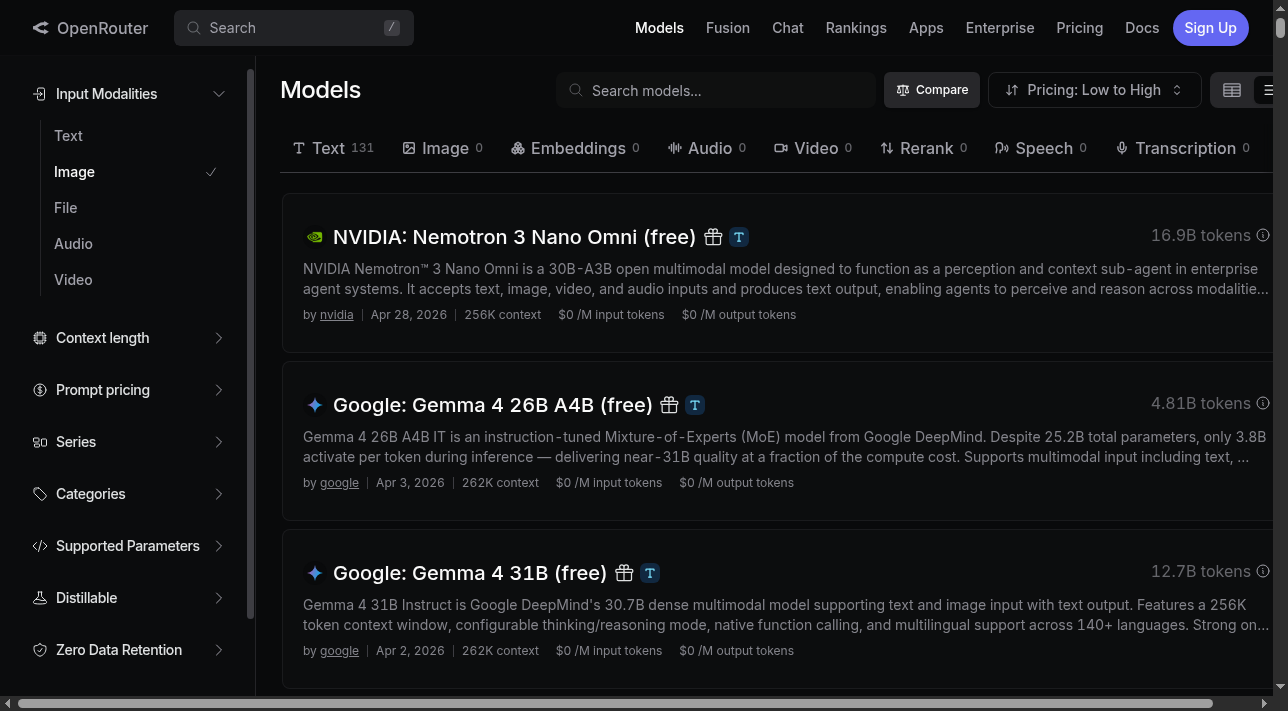Click the info icon beside 4.81B tokens

click(x=1263, y=403)
